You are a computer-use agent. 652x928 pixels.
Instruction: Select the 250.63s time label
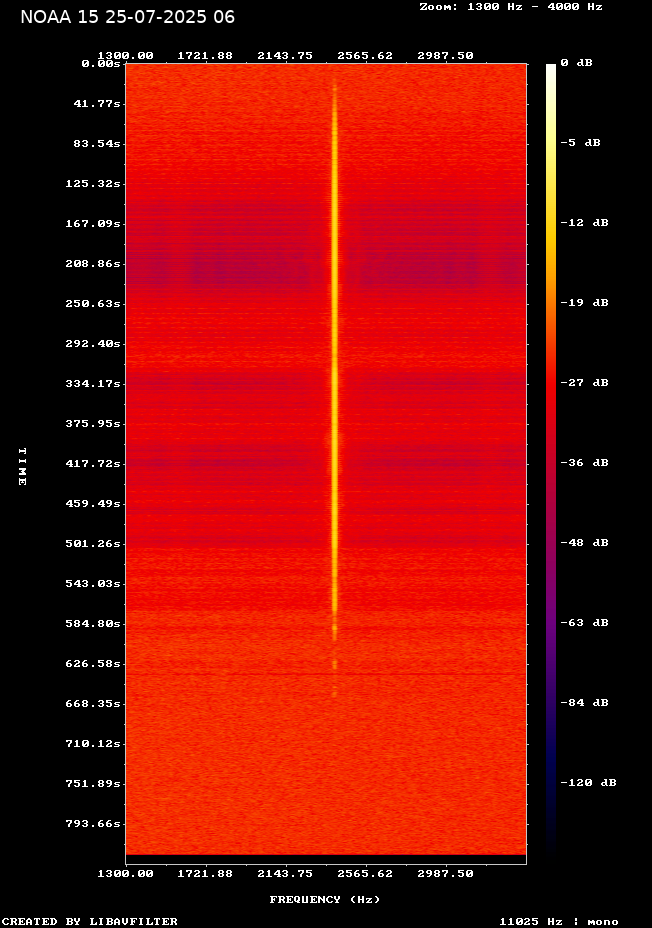click(93, 304)
